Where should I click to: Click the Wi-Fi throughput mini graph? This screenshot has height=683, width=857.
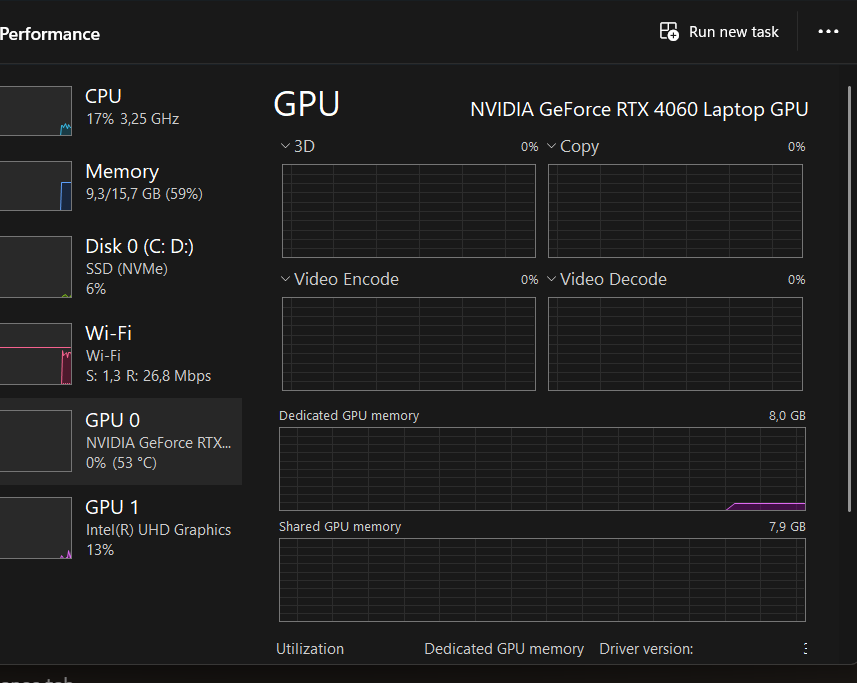click(x=36, y=354)
